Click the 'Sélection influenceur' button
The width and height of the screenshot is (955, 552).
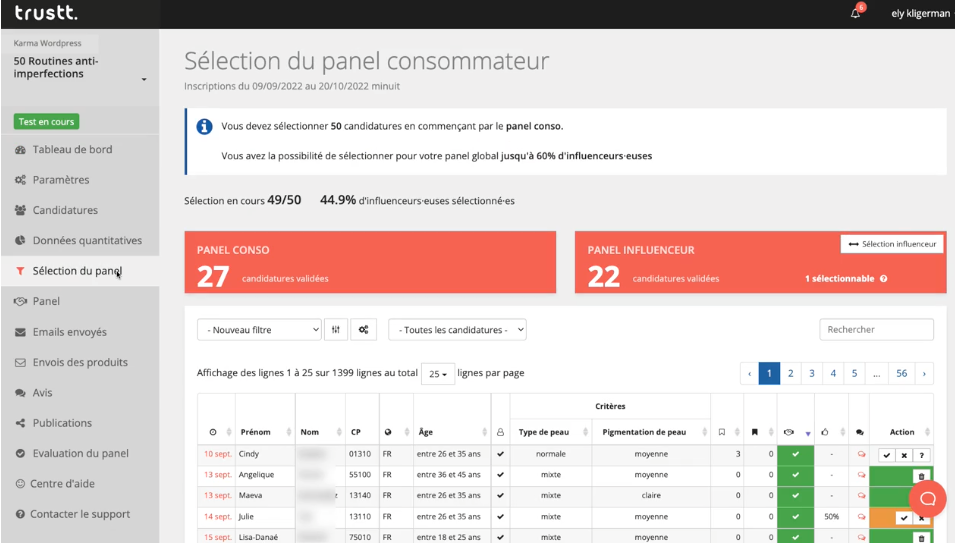pos(892,244)
